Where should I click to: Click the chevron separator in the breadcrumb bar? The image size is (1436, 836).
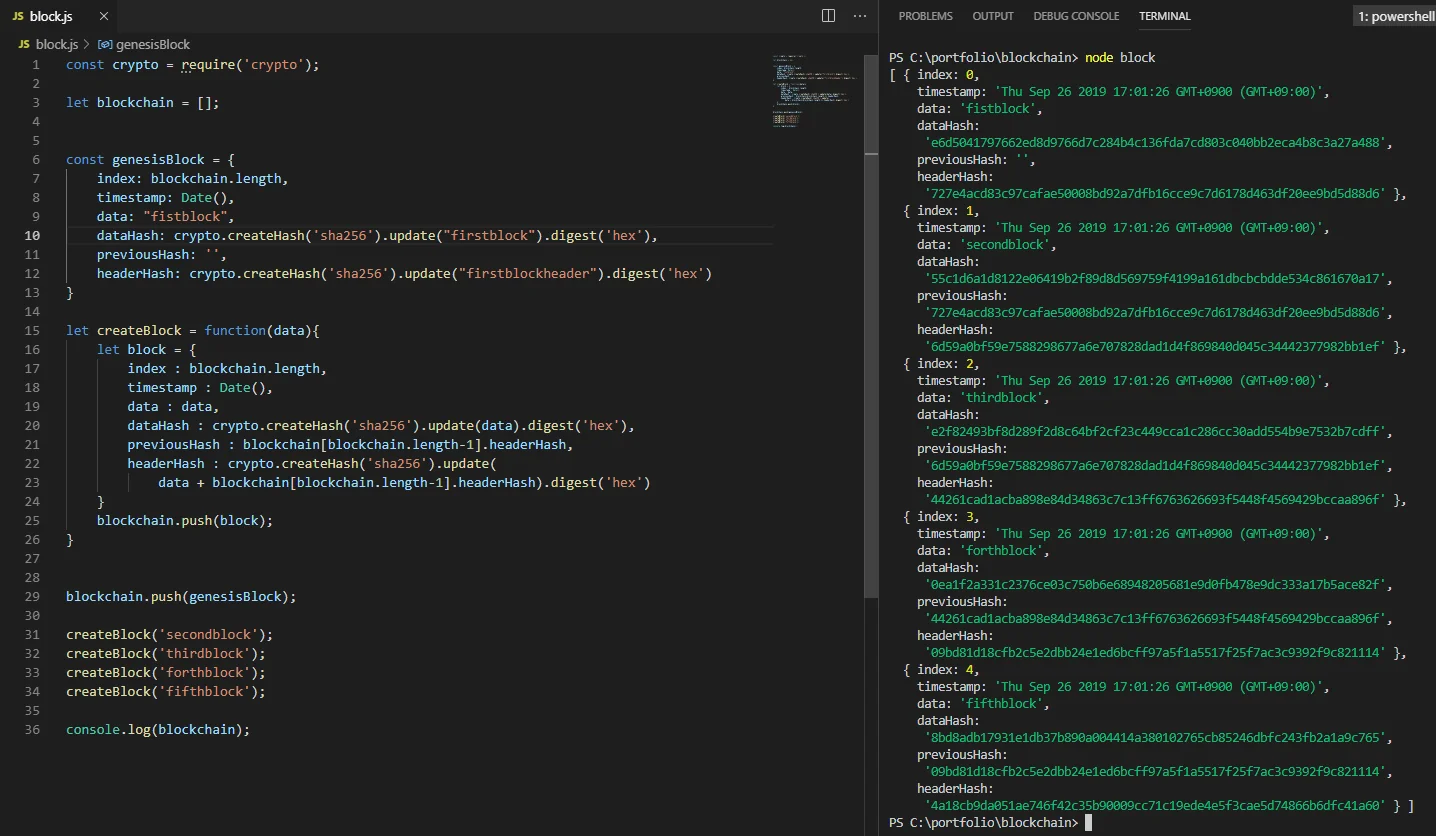tap(87, 45)
